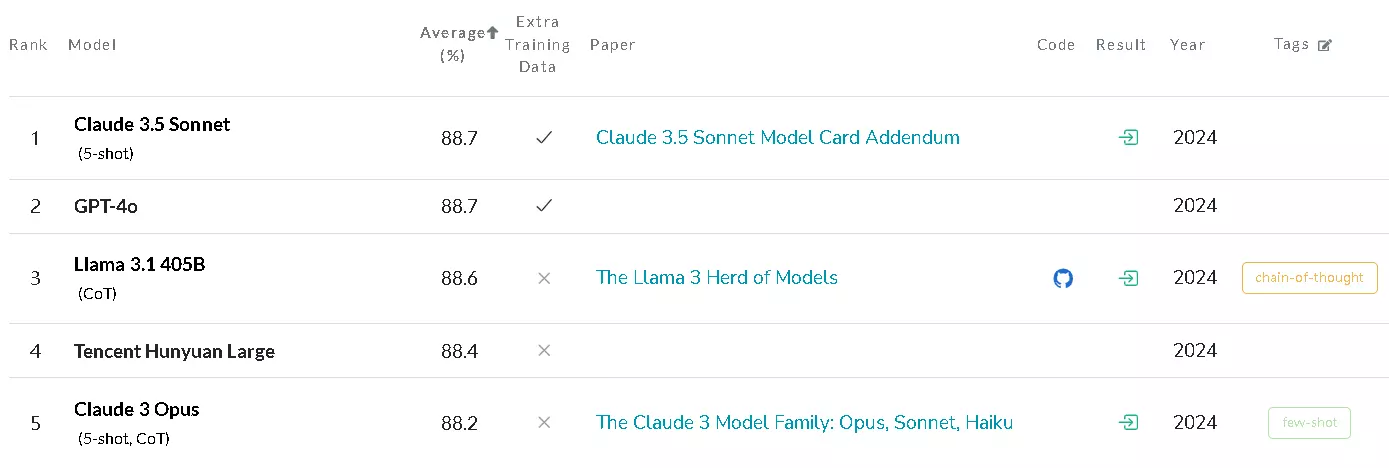Open GitHub code icon for Llama 3.1 405B

pos(1063,278)
